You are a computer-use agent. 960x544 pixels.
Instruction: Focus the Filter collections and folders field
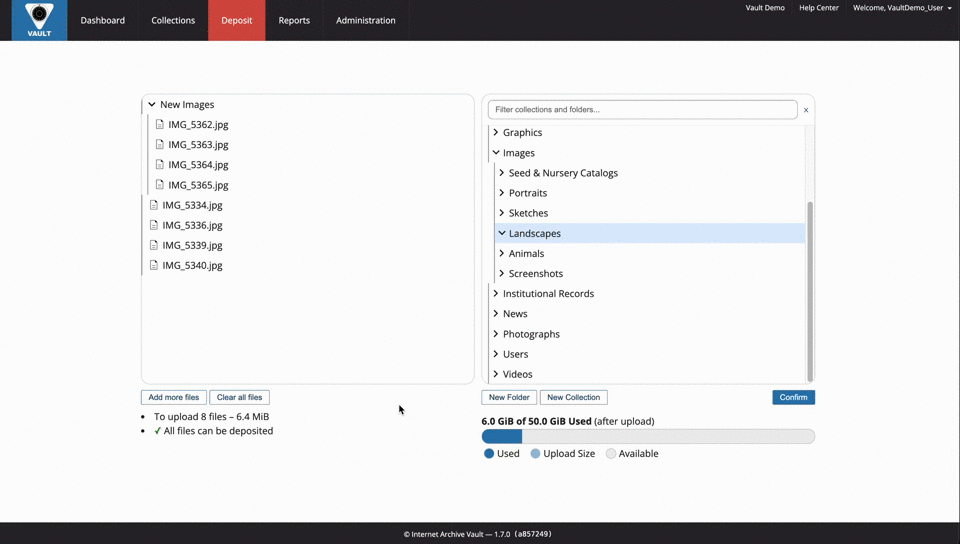tap(643, 110)
